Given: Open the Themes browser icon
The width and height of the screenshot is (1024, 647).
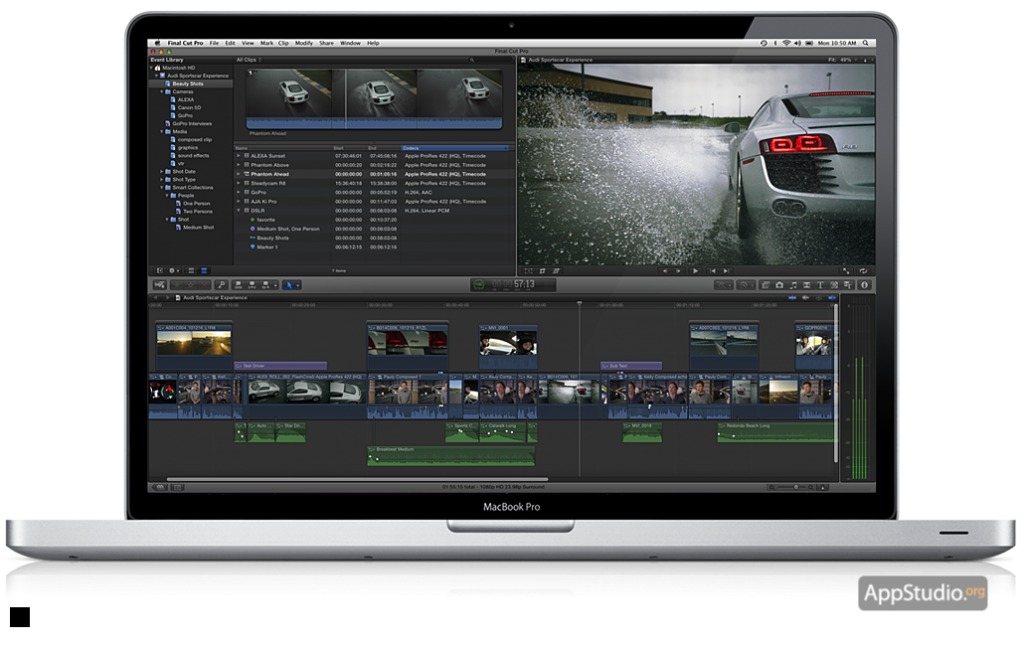Looking at the screenshot, I should coord(848,285).
